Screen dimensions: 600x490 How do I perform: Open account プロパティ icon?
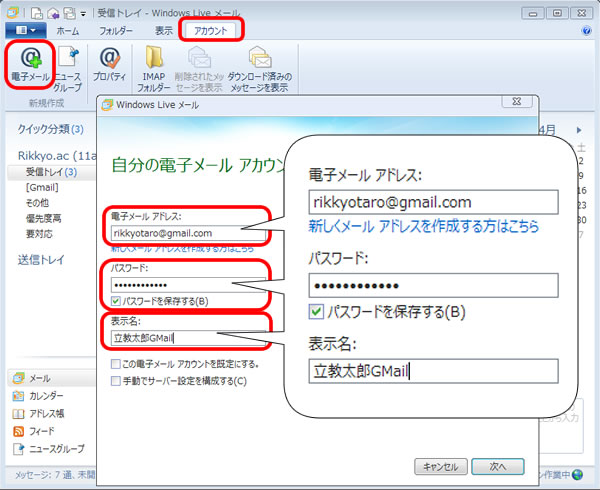pyautogui.click(x=109, y=64)
